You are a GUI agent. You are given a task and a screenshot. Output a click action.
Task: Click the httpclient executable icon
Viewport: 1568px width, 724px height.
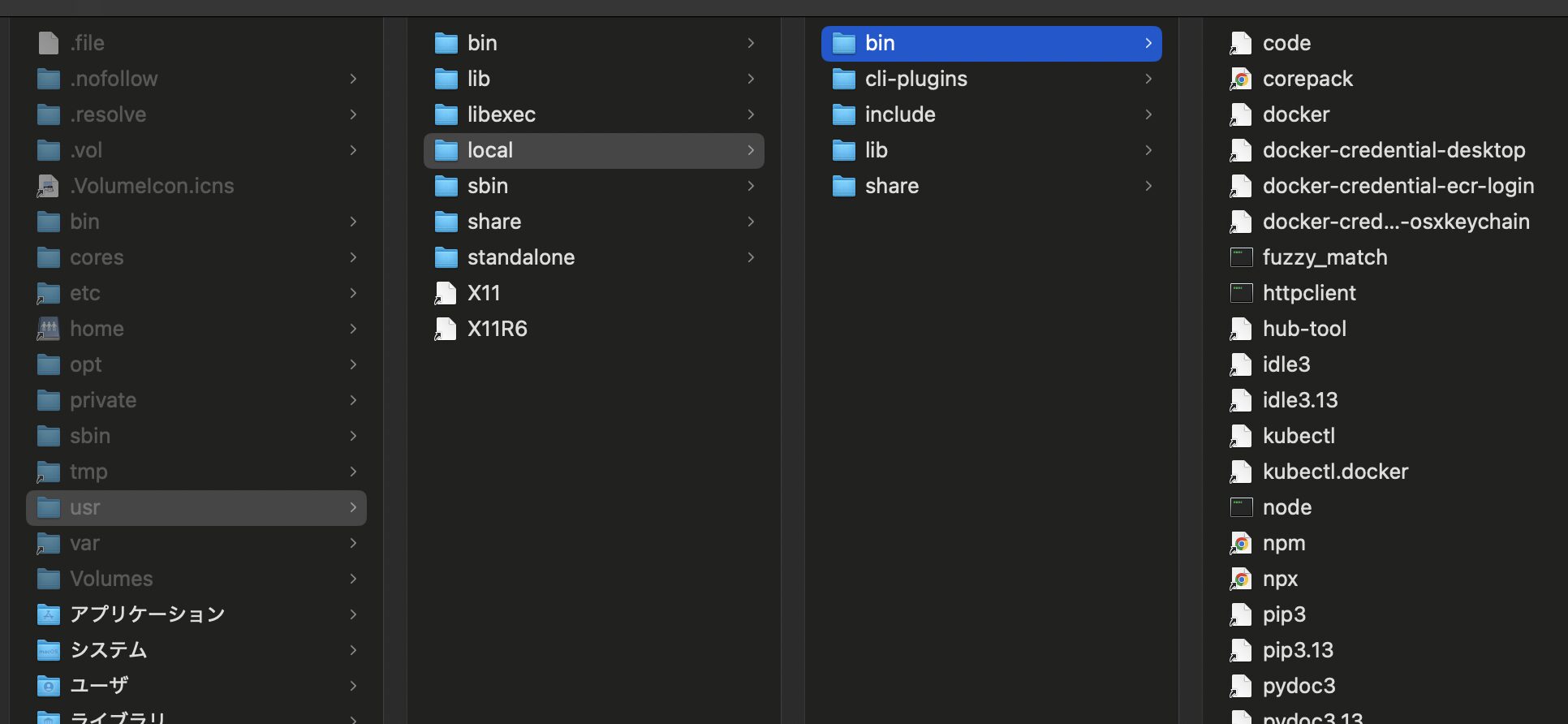tap(1242, 293)
